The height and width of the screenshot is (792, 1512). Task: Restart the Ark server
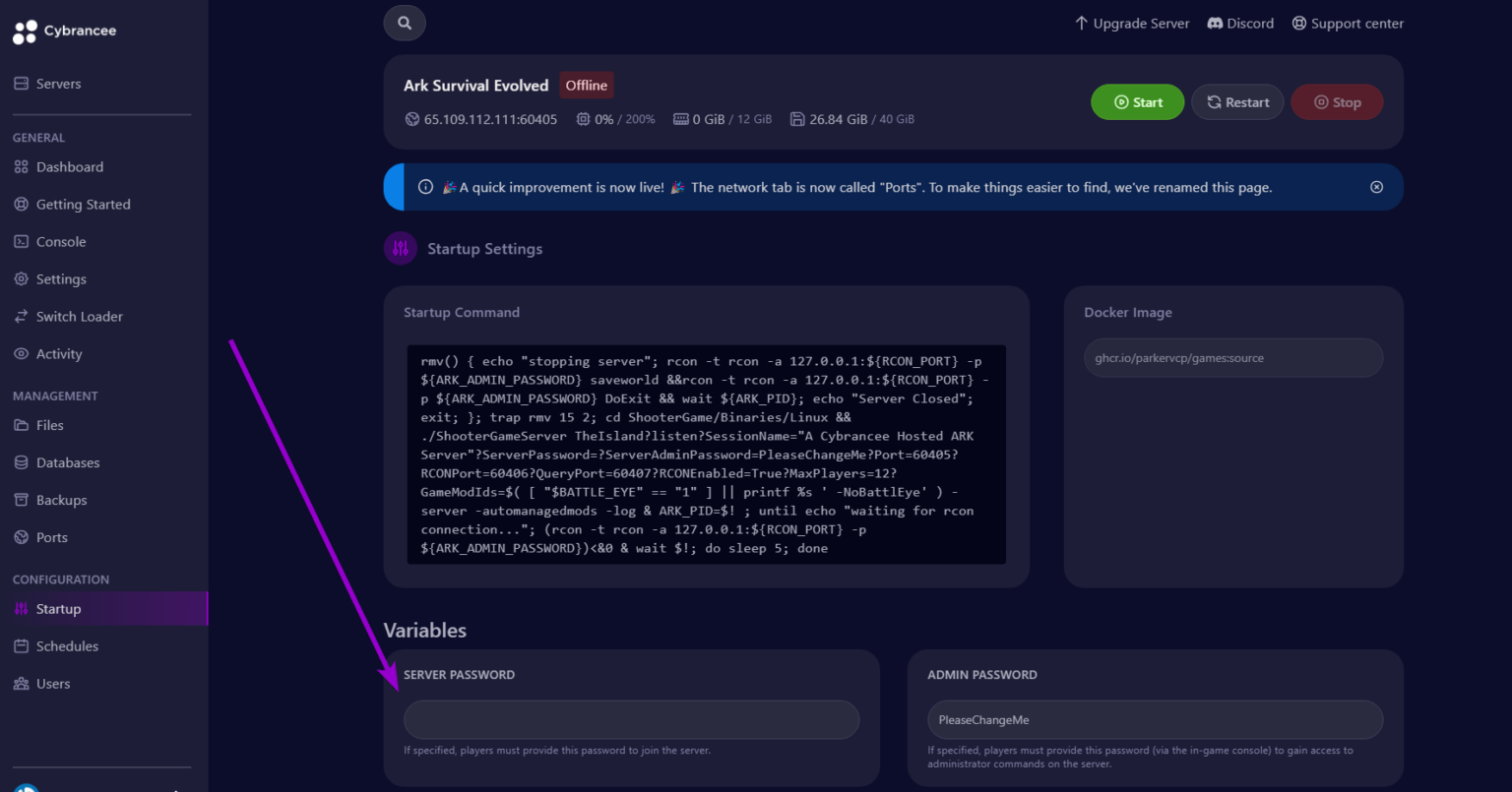click(1236, 102)
